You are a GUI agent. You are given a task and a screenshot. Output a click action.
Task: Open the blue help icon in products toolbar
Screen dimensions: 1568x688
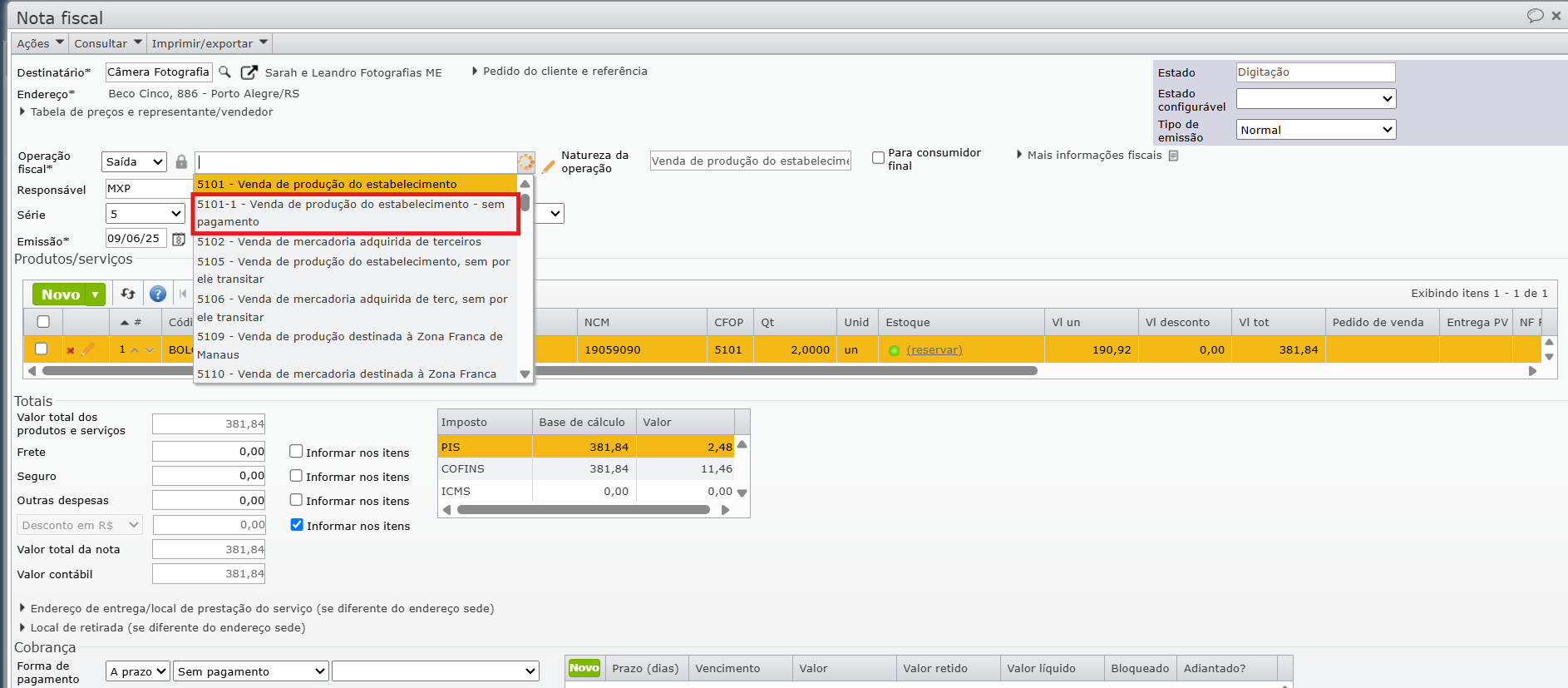coord(158,294)
